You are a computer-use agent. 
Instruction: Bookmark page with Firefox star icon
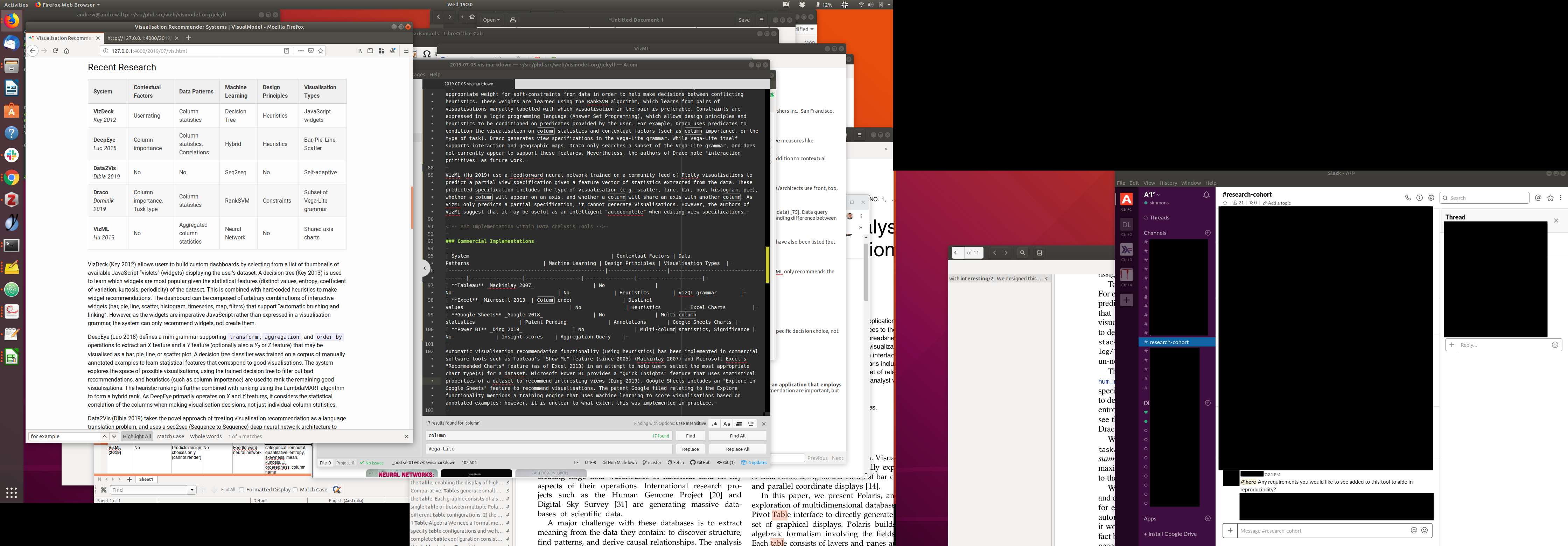(x=321, y=51)
